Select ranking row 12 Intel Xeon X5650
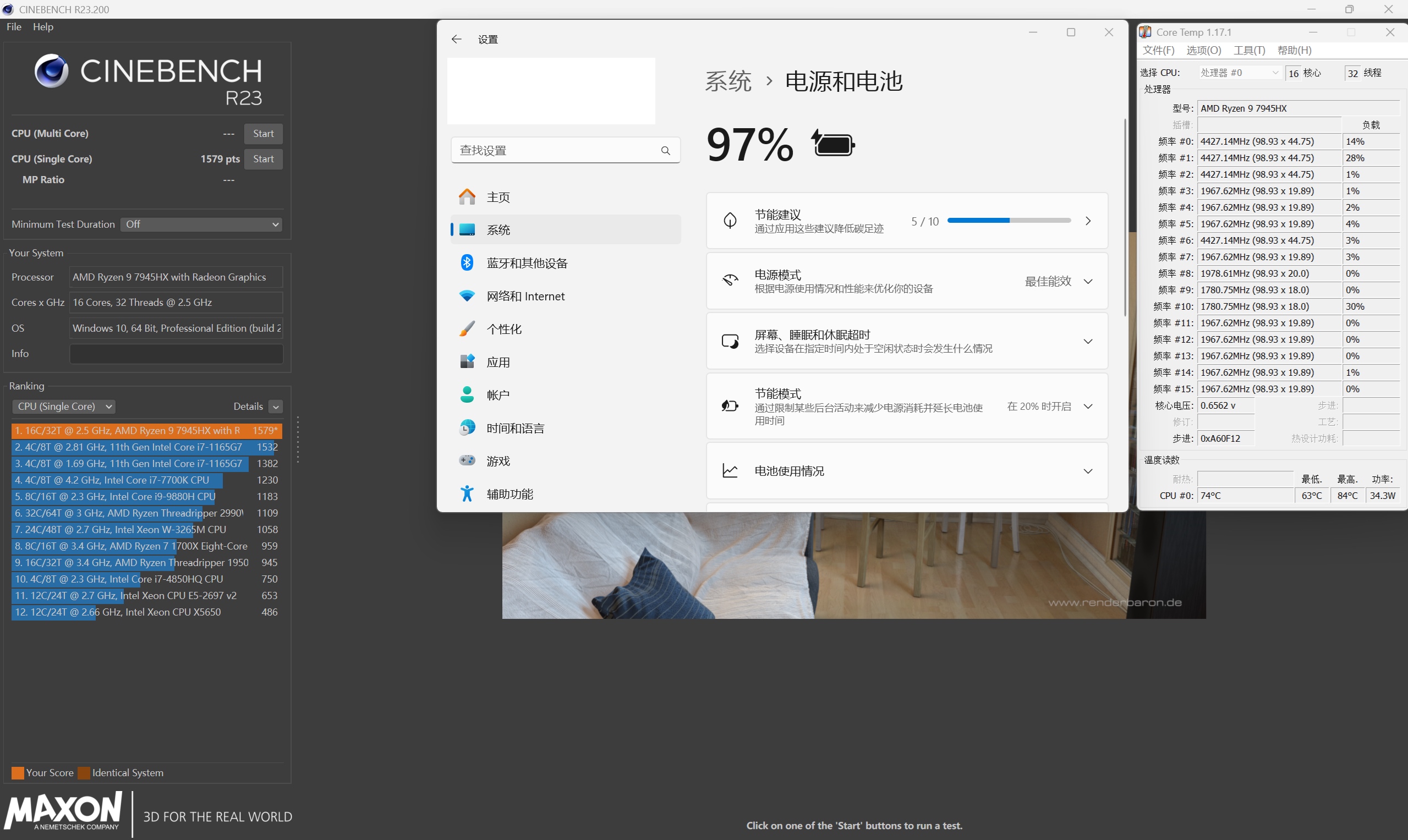Screen dimensions: 1408x840 [x=146, y=612]
